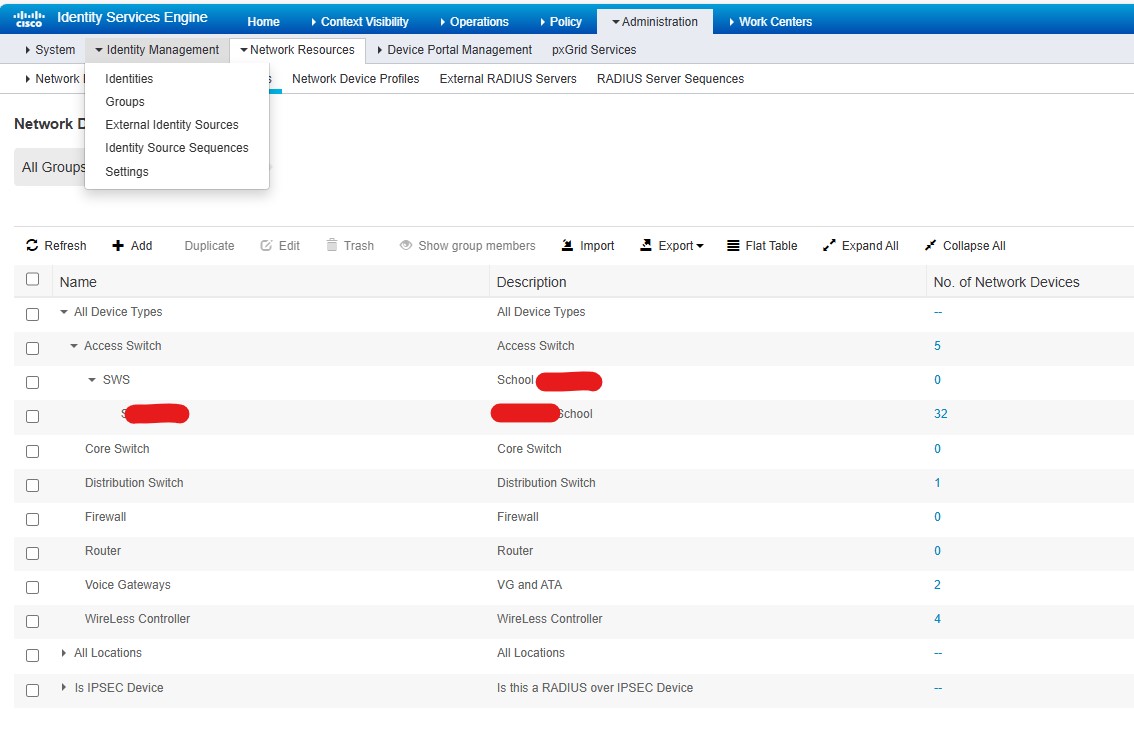Open the Work Centers menu

click(770, 22)
